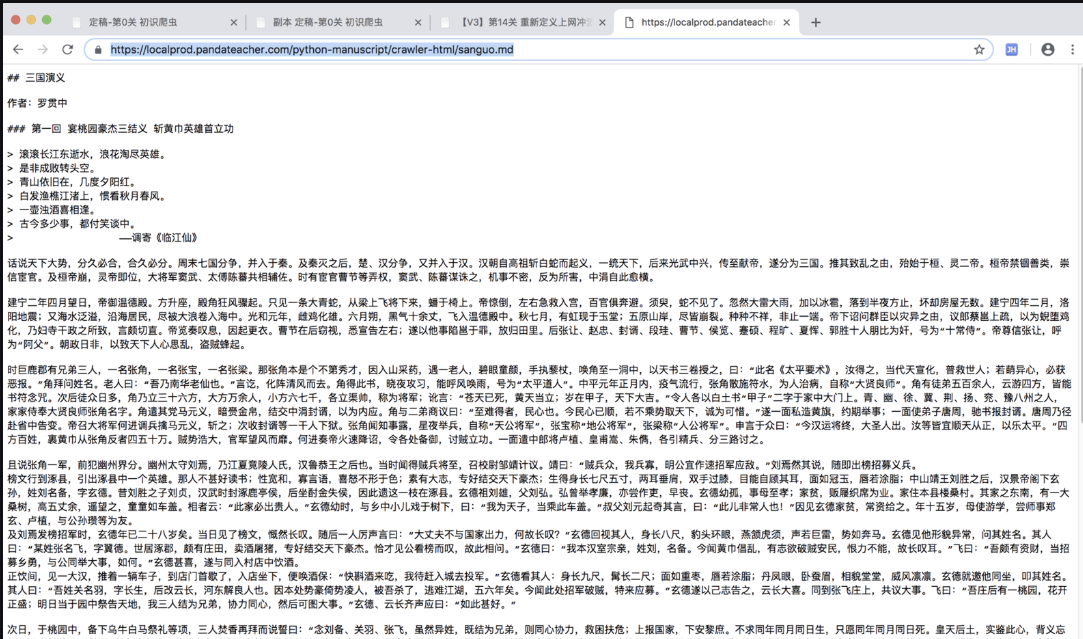Image resolution: width=1083 pixels, height=639 pixels.
Task: Click paragraph starting 时巨鹿郡有兄弟三人
Action: 539,404
